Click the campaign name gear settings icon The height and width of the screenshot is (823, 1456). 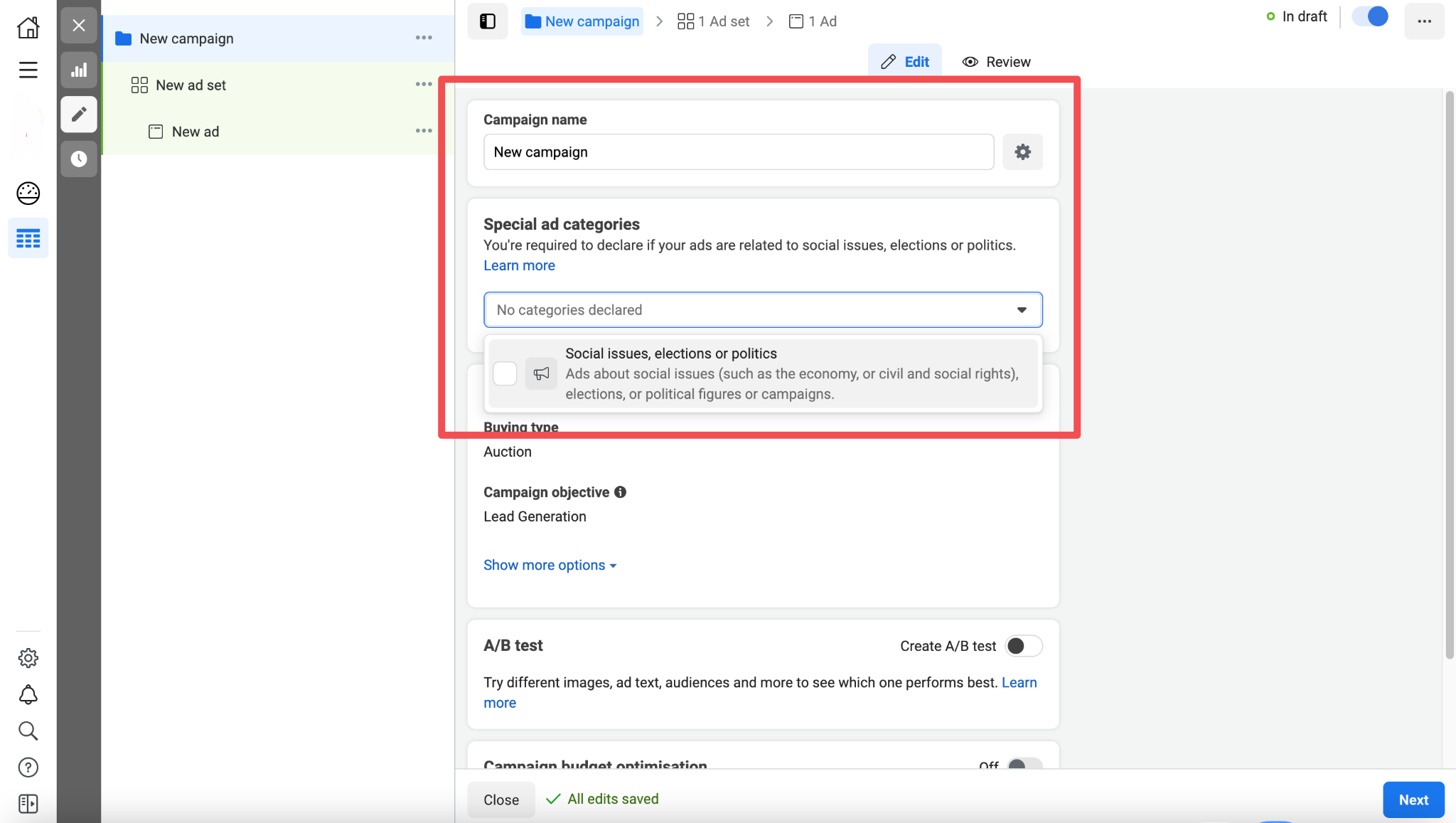click(1022, 152)
